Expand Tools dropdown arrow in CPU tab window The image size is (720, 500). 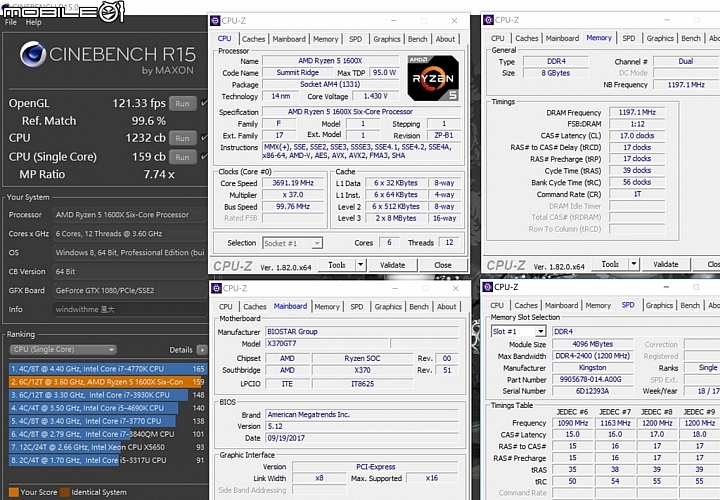[x=360, y=265]
